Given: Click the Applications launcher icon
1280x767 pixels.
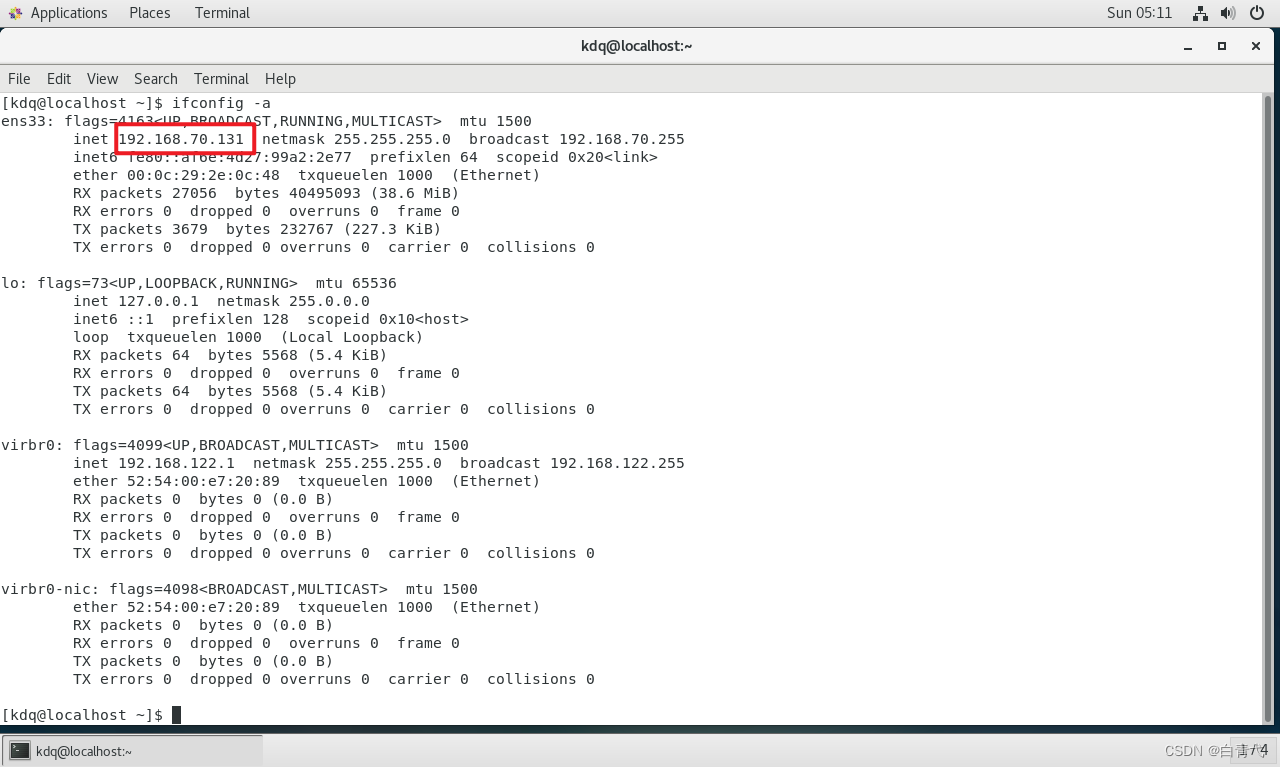Looking at the screenshot, I should (15, 13).
